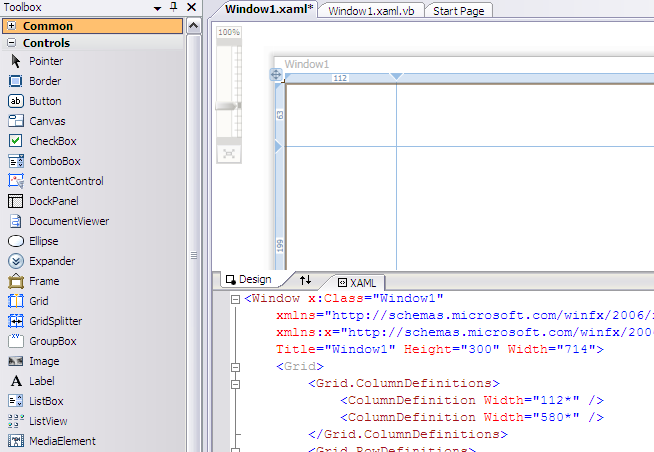Select the Grid control icon
Screen dimensions: 654x452
tap(15, 301)
